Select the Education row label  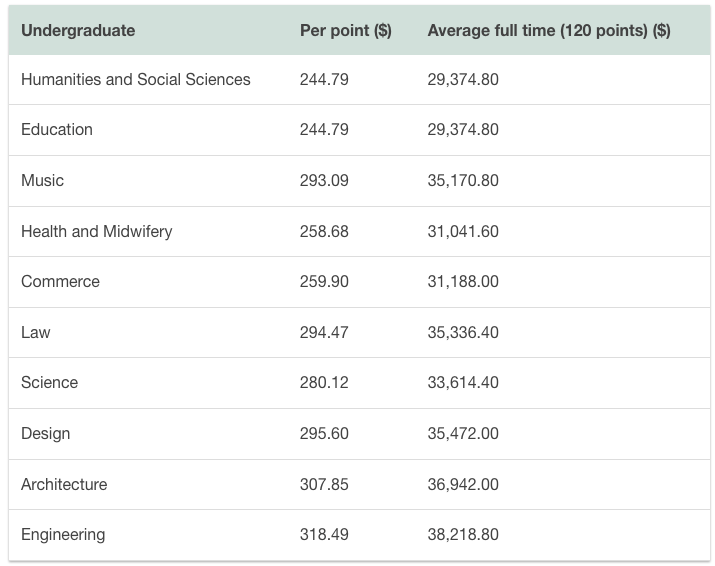point(57,129)
